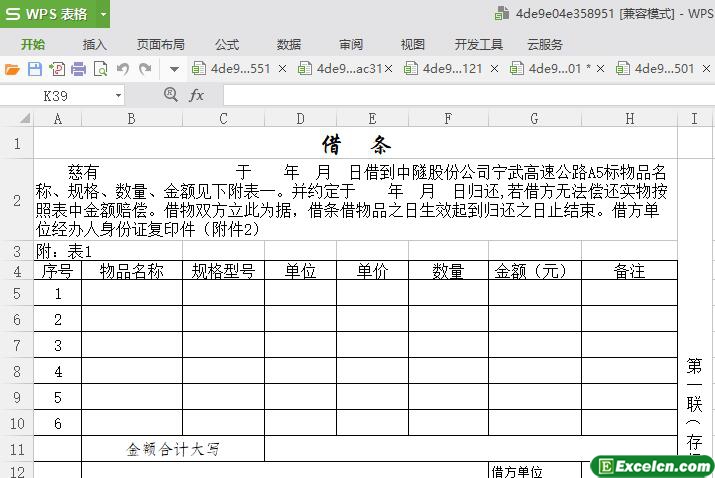Click the 单价 header cell
The width and height of the screenshot is (715, 478).
click(x=372, y=270)
